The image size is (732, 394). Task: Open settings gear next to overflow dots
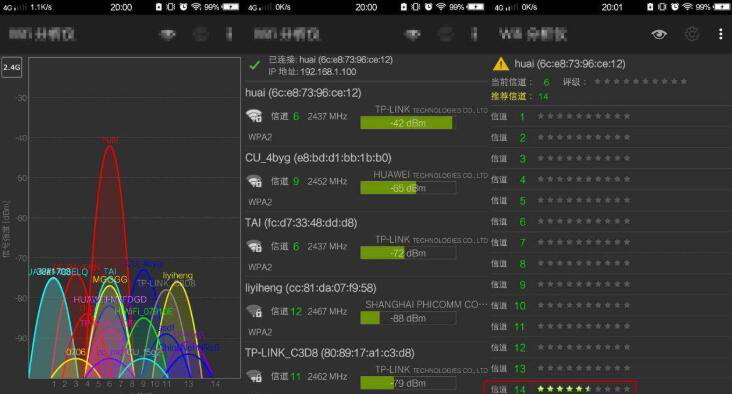tap(692, 34)
